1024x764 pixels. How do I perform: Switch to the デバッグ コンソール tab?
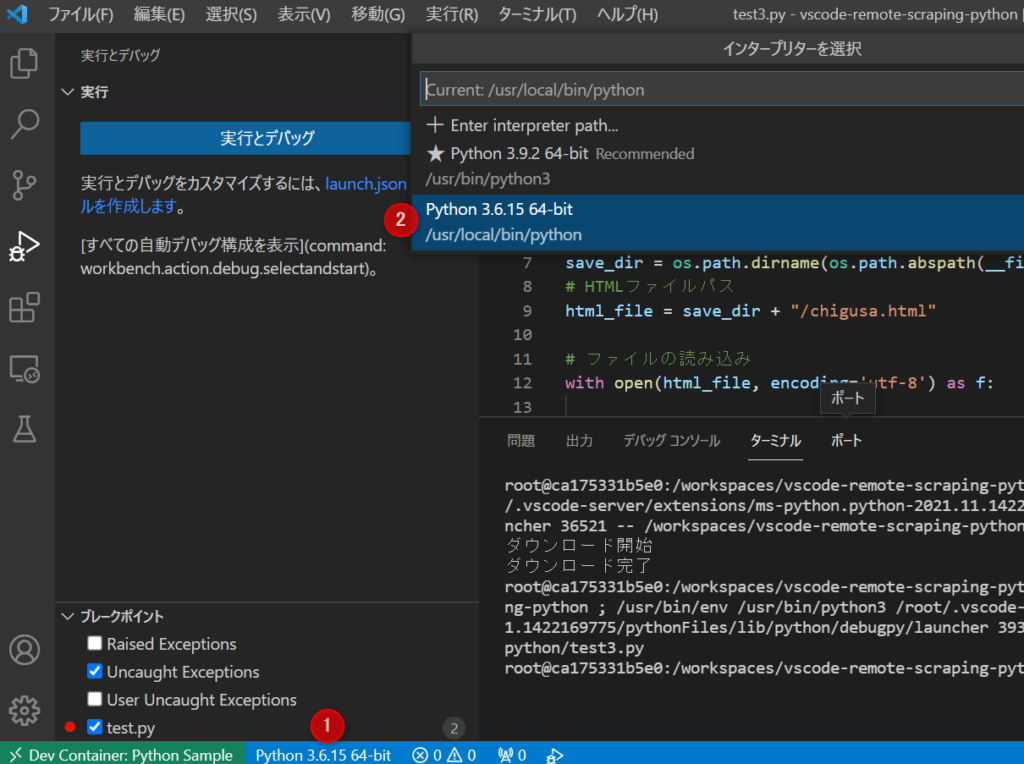(671, 441)
